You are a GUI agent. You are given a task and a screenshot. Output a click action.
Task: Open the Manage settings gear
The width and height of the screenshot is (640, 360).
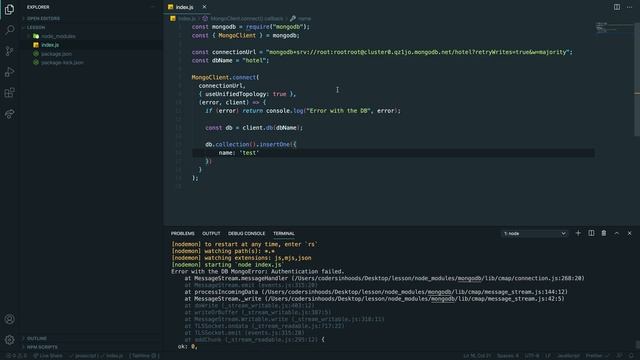coord(9,340)
